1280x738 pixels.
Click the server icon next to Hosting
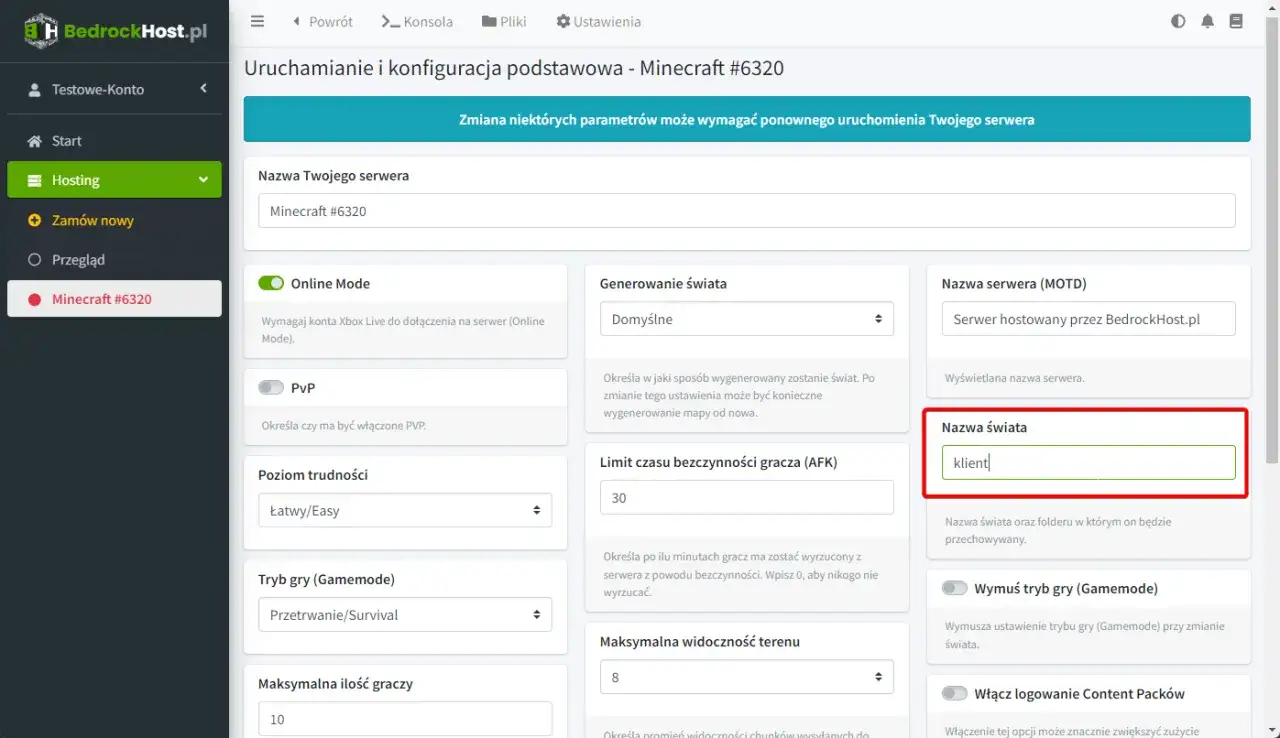[34, 180]
